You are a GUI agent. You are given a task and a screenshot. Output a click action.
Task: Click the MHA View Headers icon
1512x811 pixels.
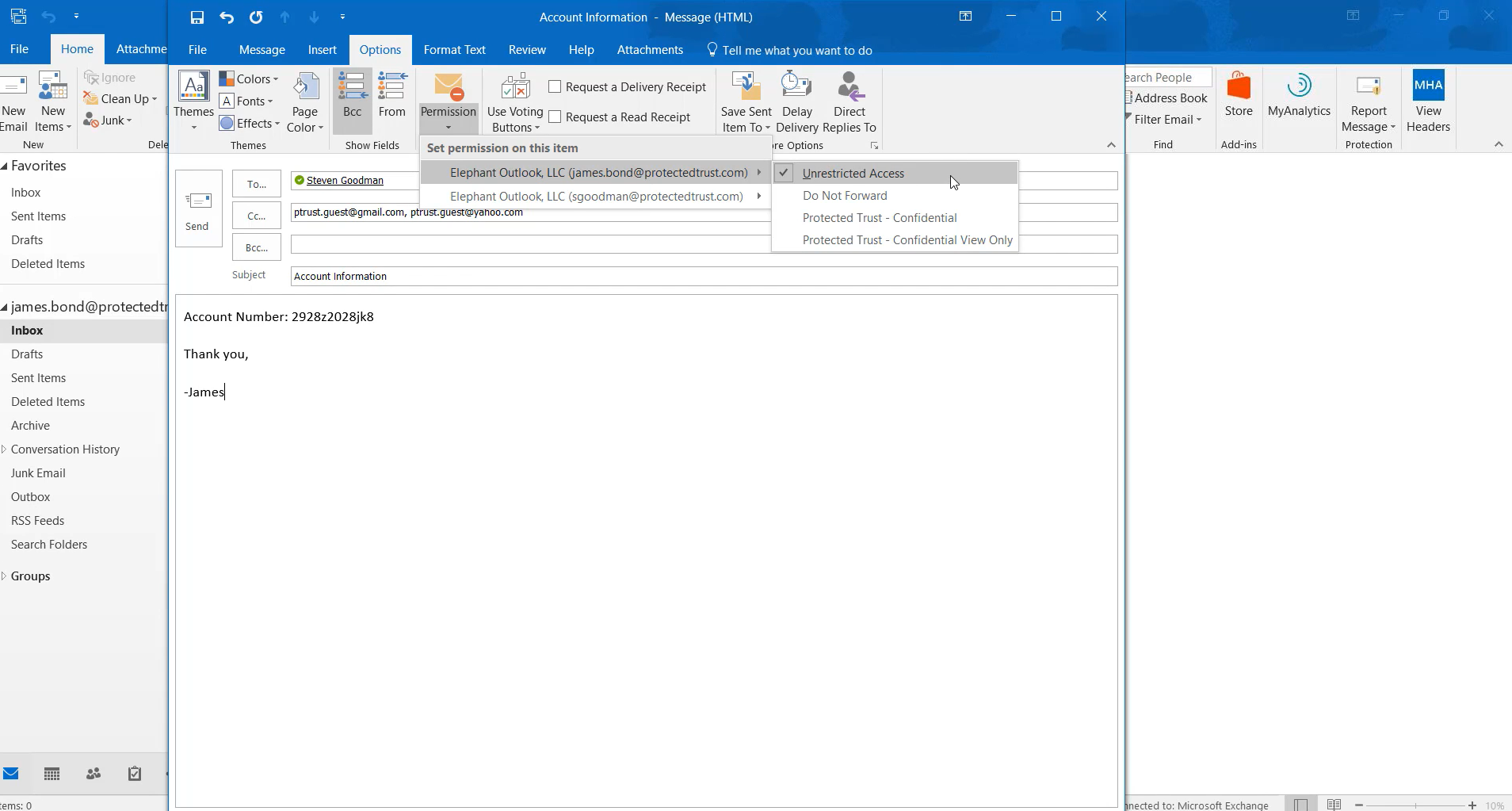[1429, 85]
